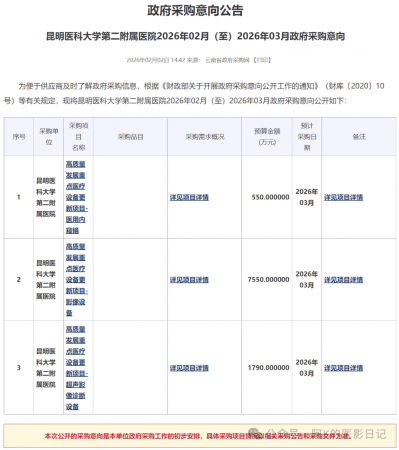Open project 1 link 高质量发展重点医疗设备更新项目-医用内窥镜
The width and height of the screenshot is (399, 450).
(77, 197)
